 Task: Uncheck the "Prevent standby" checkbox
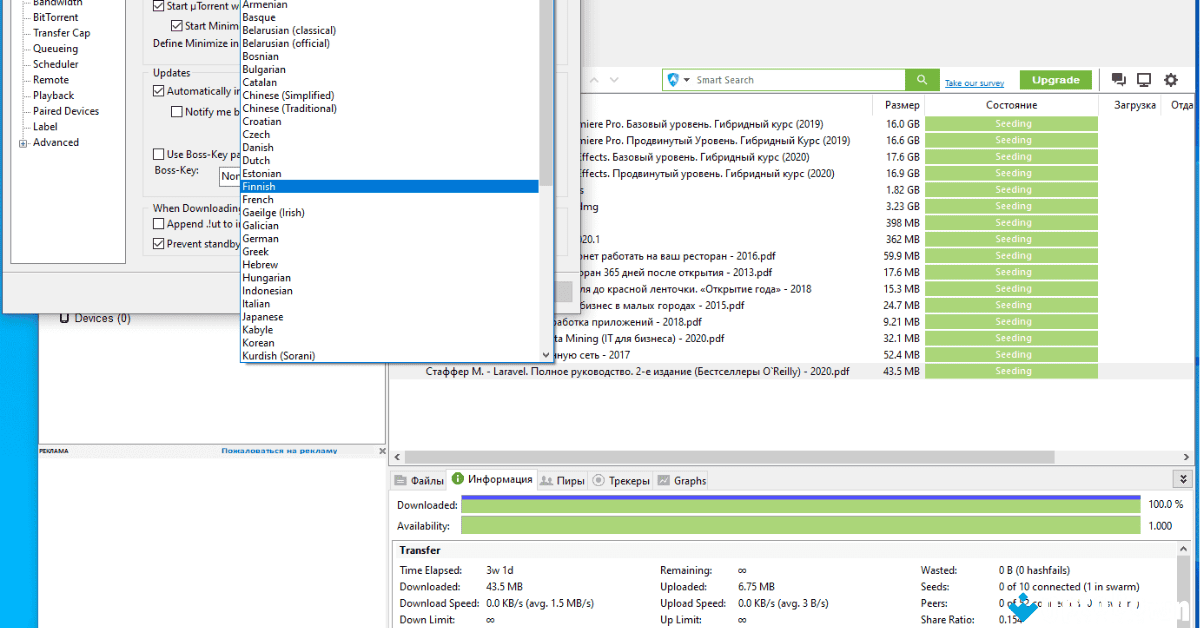tap(158, 243)
